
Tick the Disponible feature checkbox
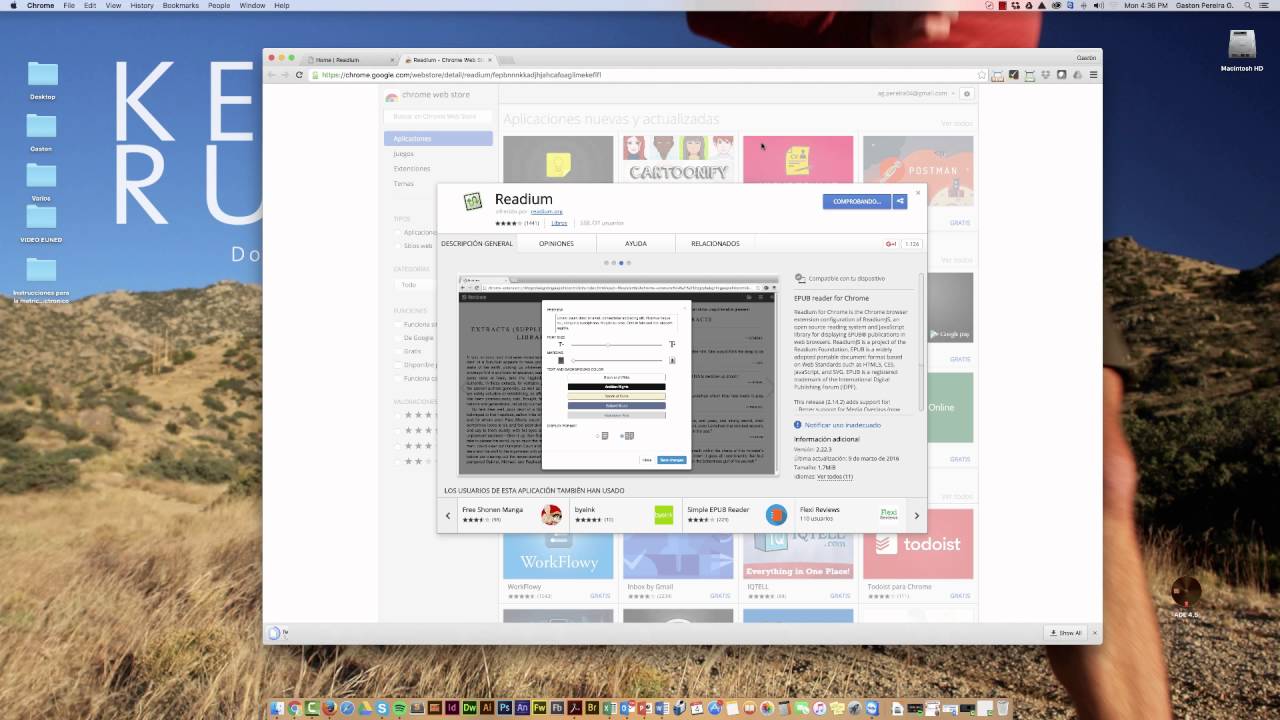click(399, 365)
